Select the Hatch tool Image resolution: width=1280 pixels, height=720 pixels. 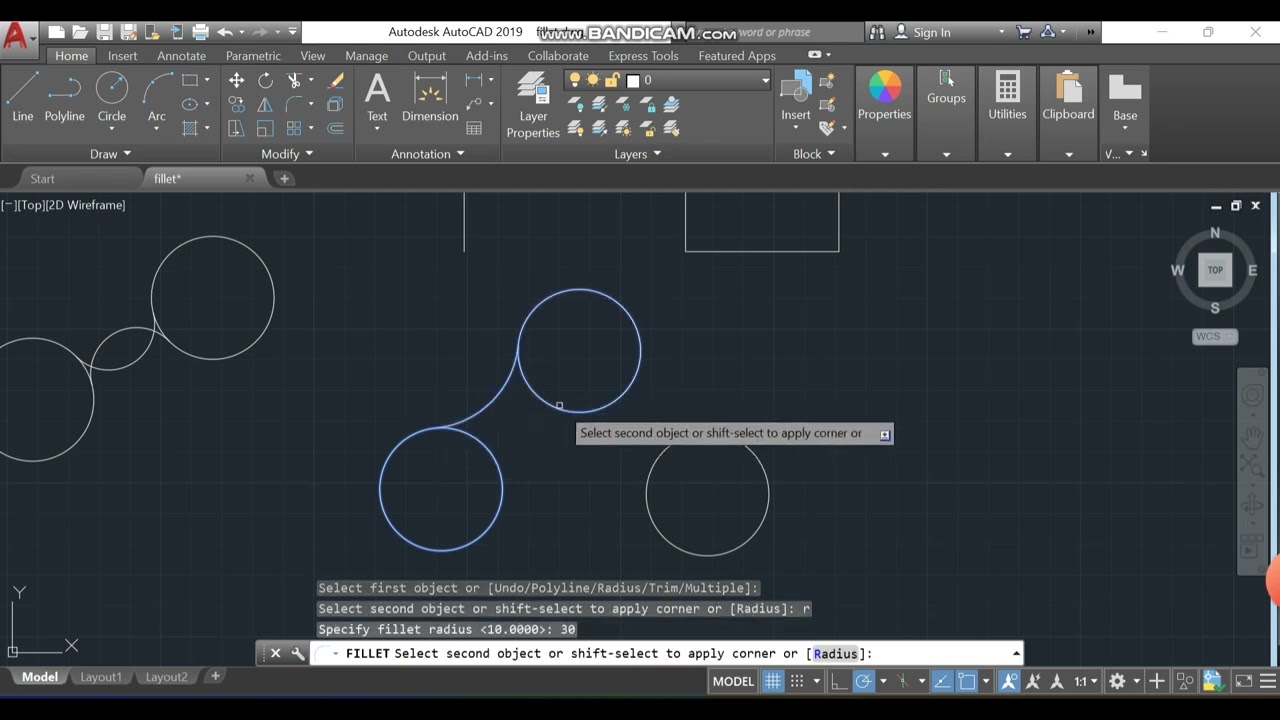(190, 128)
